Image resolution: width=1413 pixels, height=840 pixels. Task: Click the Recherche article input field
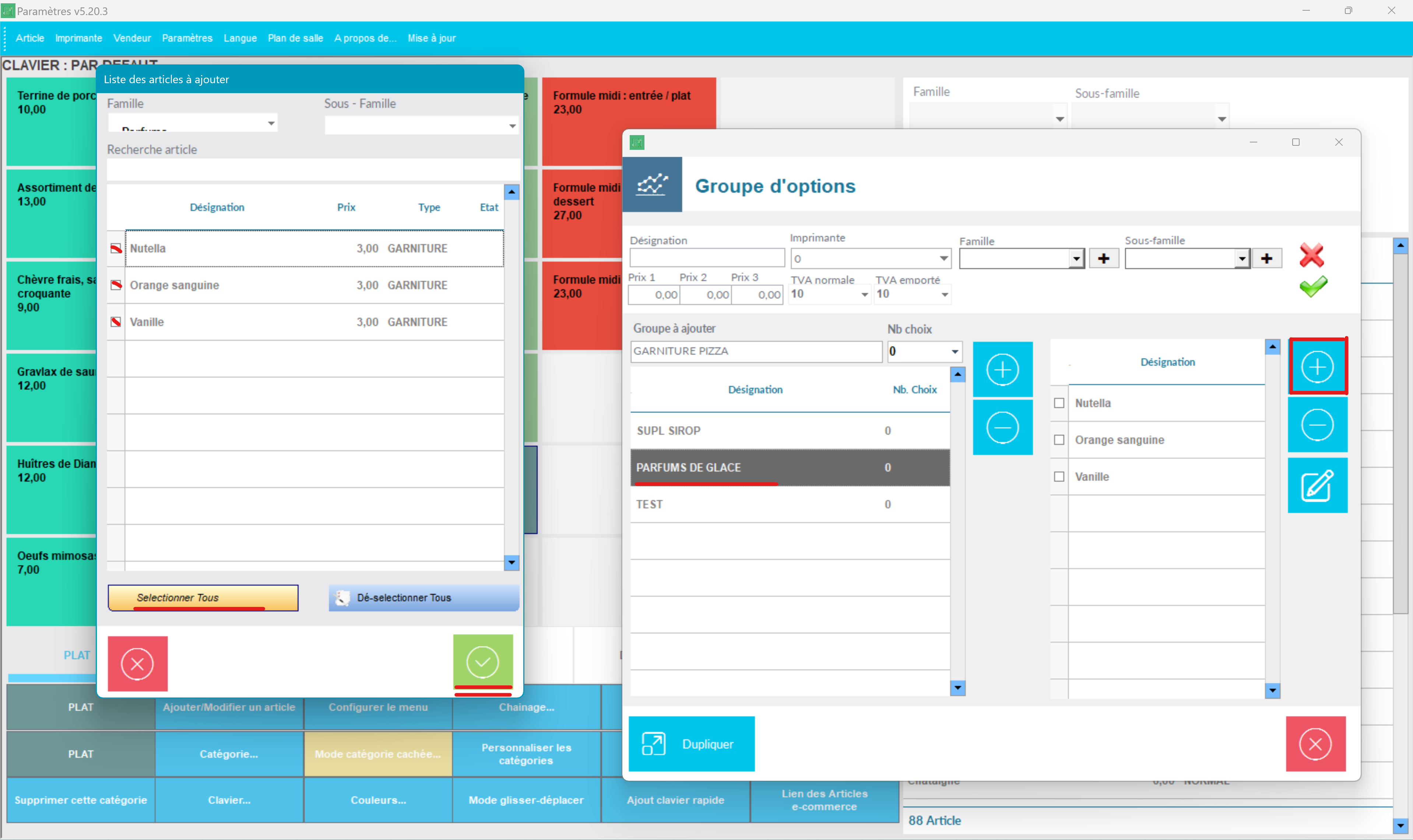[x=313, y=170]
